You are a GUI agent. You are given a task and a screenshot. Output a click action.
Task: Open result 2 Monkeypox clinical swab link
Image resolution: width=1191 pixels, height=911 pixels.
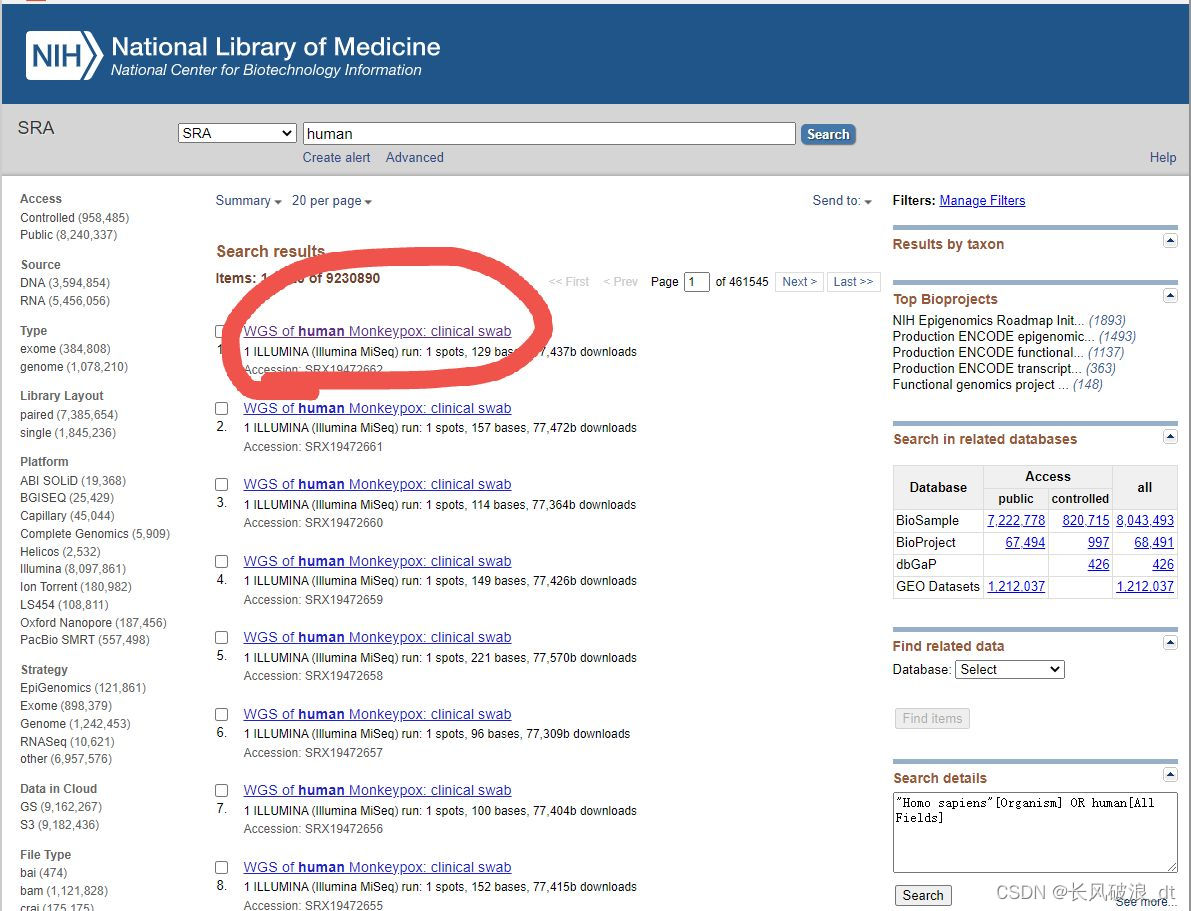click(x=378, y=409)
